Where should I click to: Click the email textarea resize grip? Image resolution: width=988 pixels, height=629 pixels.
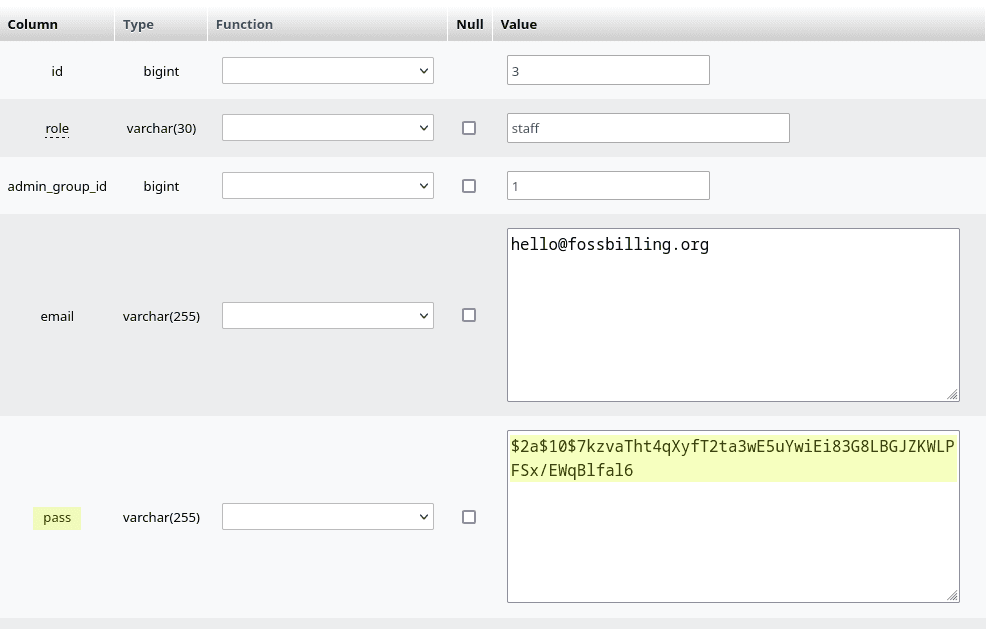[x=953, y=395]
